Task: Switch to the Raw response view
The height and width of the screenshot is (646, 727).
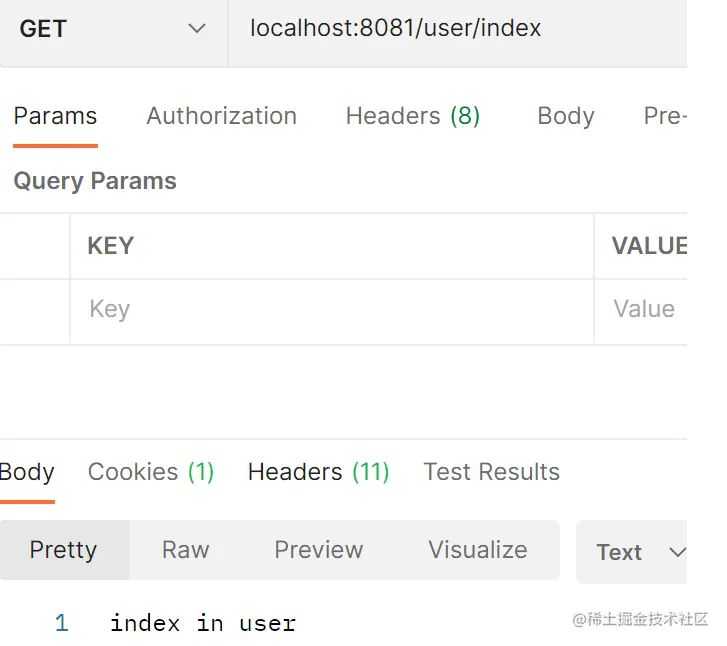Action: (x=185, y=550)
